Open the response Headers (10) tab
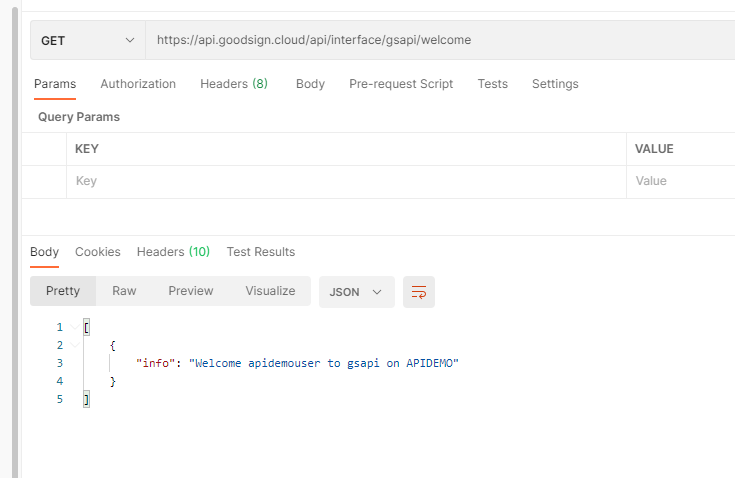The width and height of the screenshot is (735, 478). point(173,252)
